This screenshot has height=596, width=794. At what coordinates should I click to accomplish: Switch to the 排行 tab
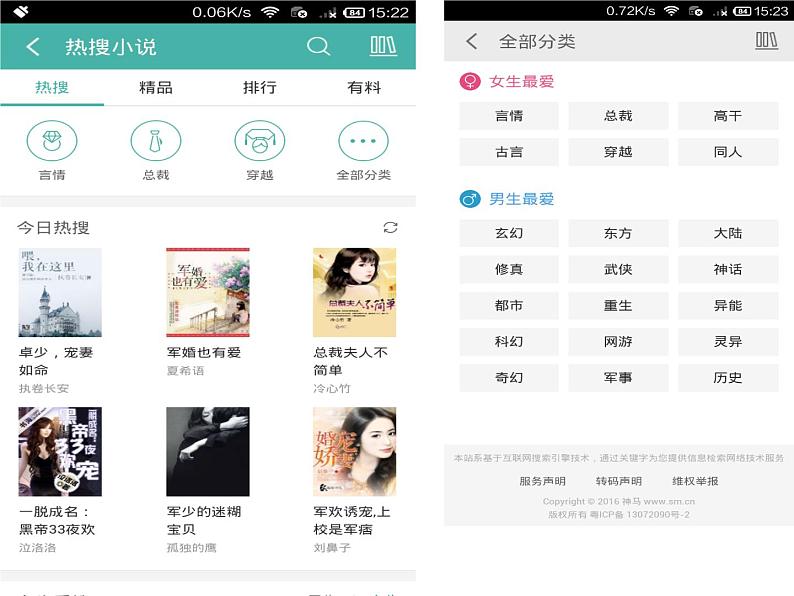[x=260, y=88]
